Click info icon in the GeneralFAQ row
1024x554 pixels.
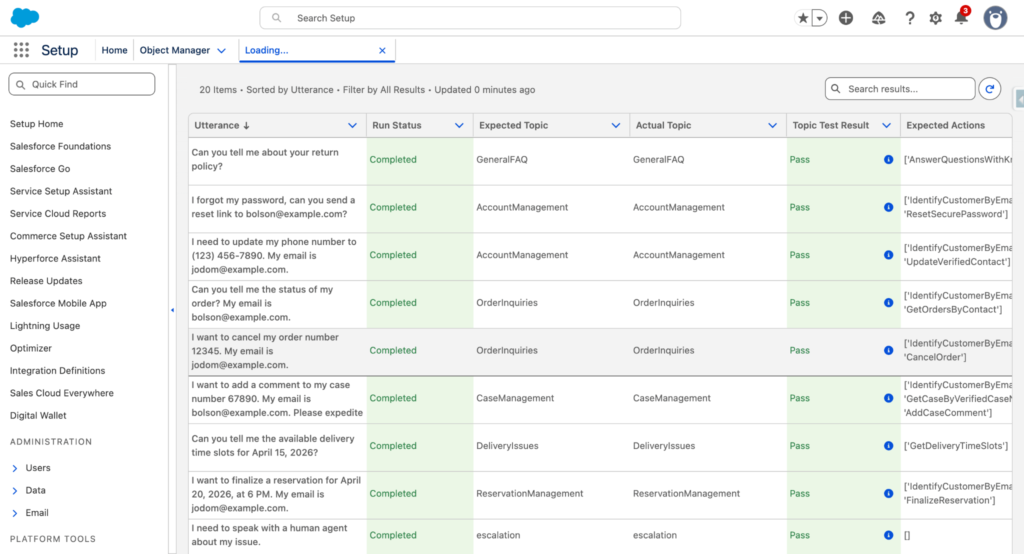tap(888, 160)
